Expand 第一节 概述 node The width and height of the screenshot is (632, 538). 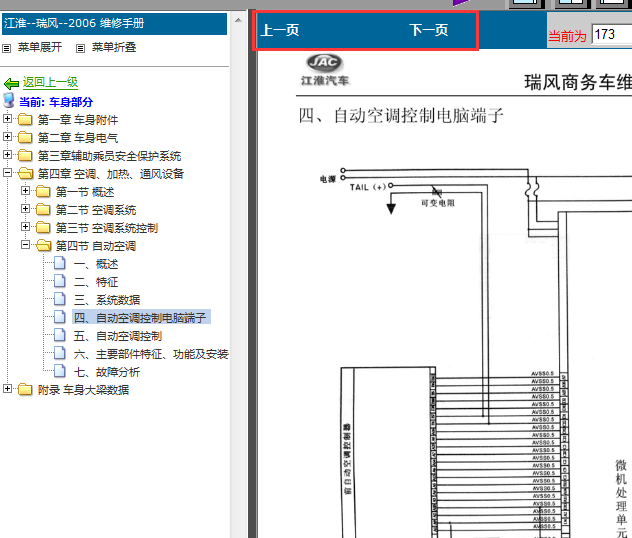(x=25, y=191)
